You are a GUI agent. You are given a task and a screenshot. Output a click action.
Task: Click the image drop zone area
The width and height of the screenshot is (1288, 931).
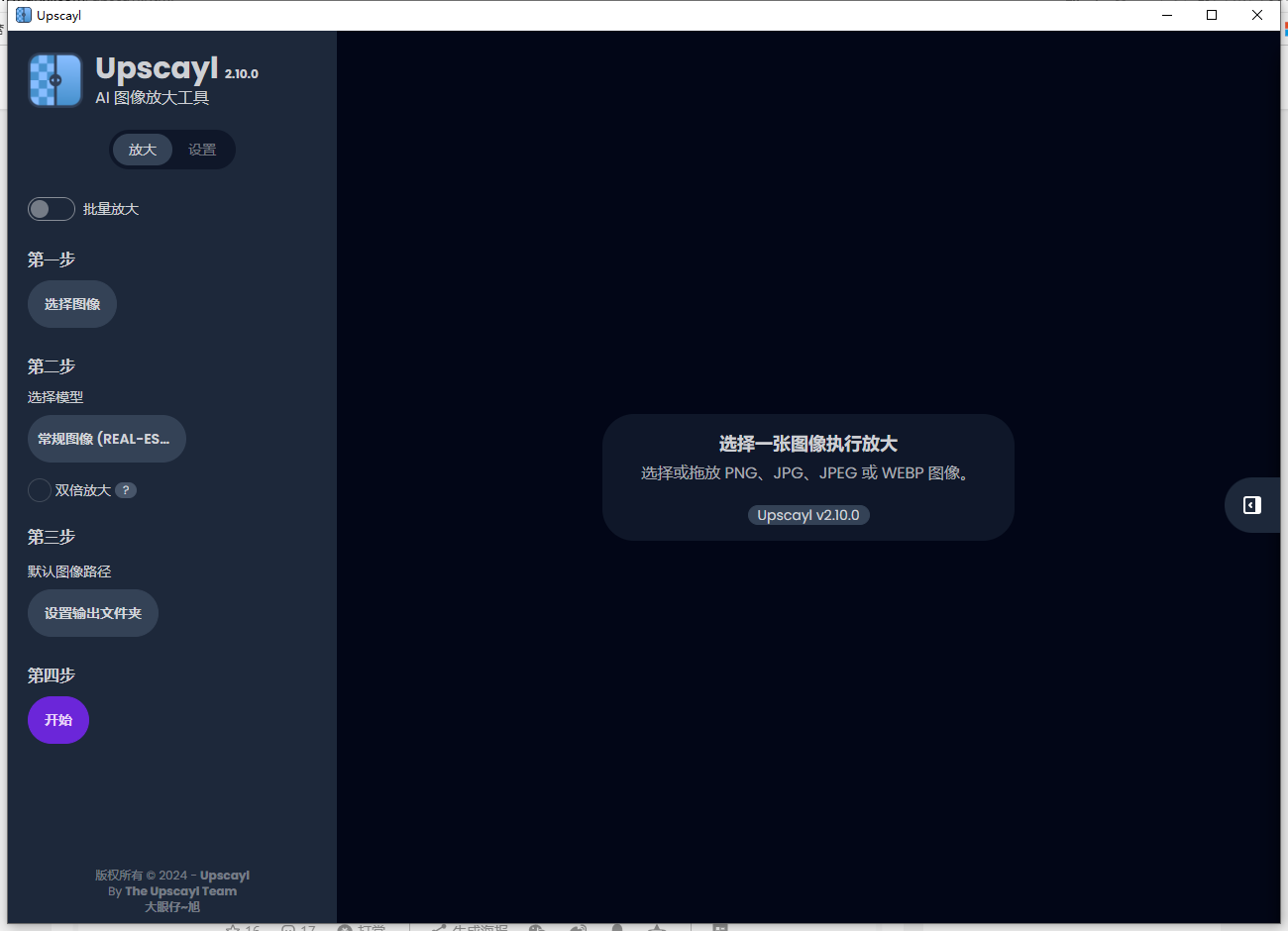808,476
